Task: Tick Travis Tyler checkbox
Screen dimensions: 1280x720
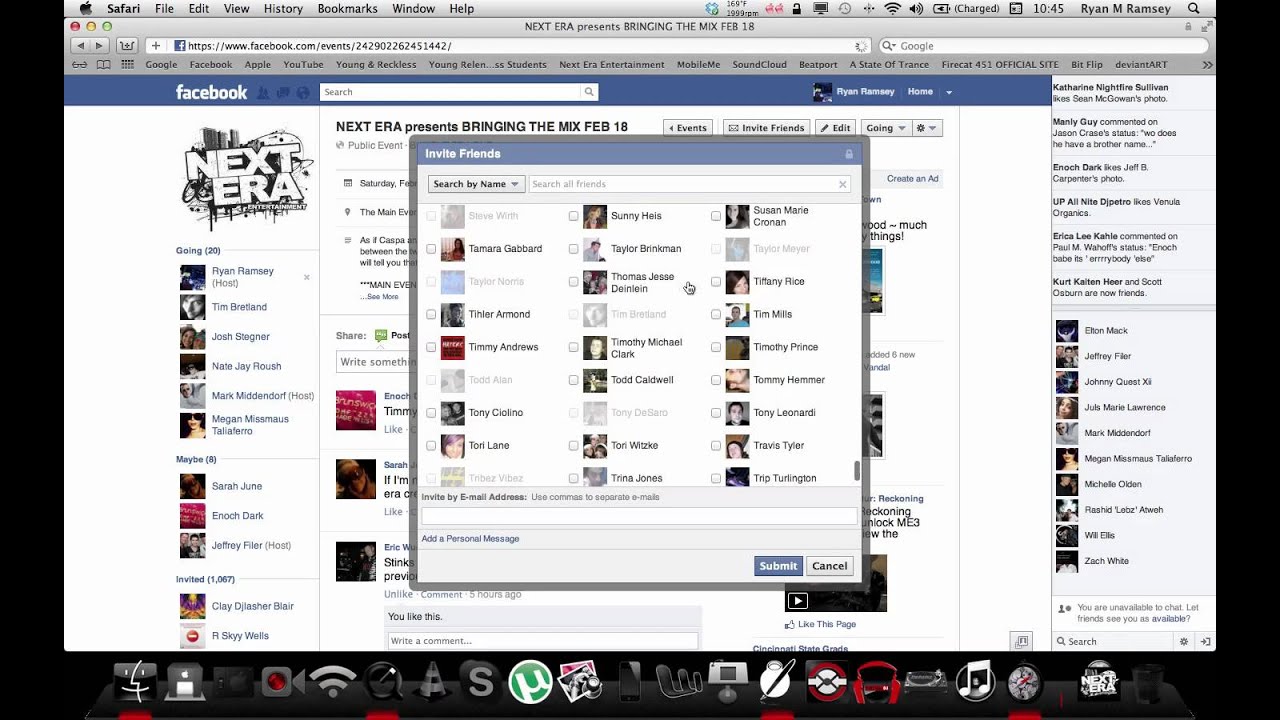Action: 716,446
